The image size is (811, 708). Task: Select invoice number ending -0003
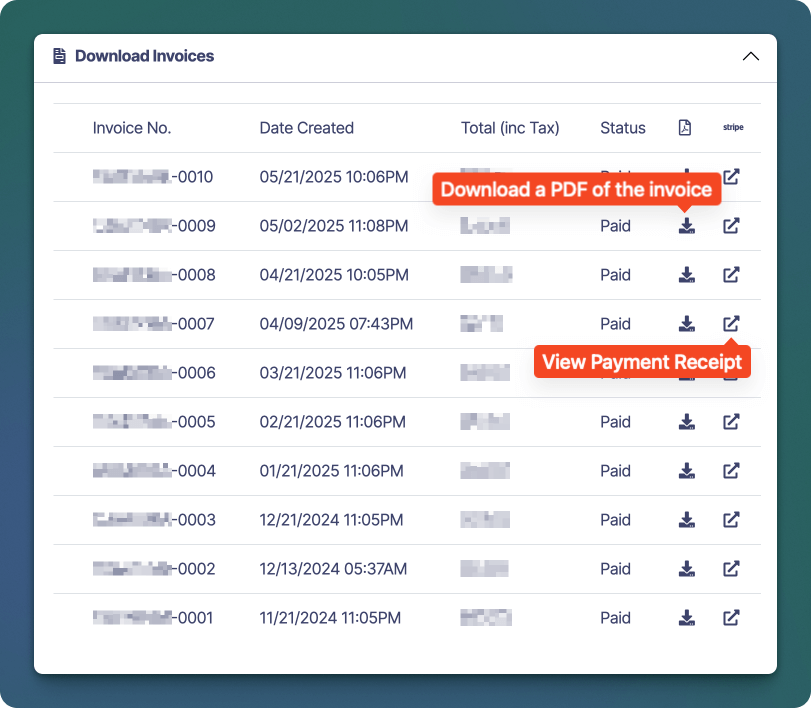154,520
